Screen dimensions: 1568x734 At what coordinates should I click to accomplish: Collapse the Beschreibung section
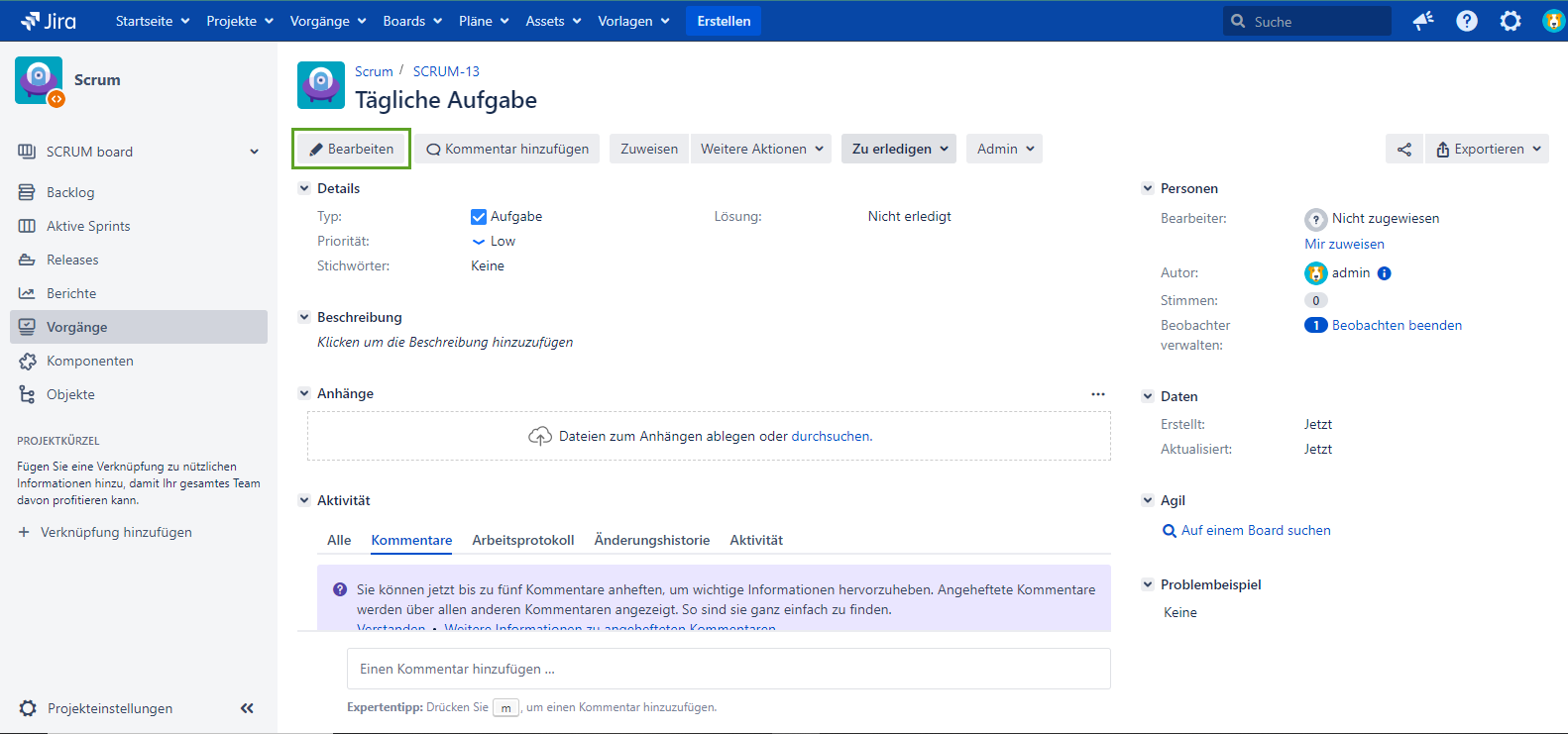304,317
